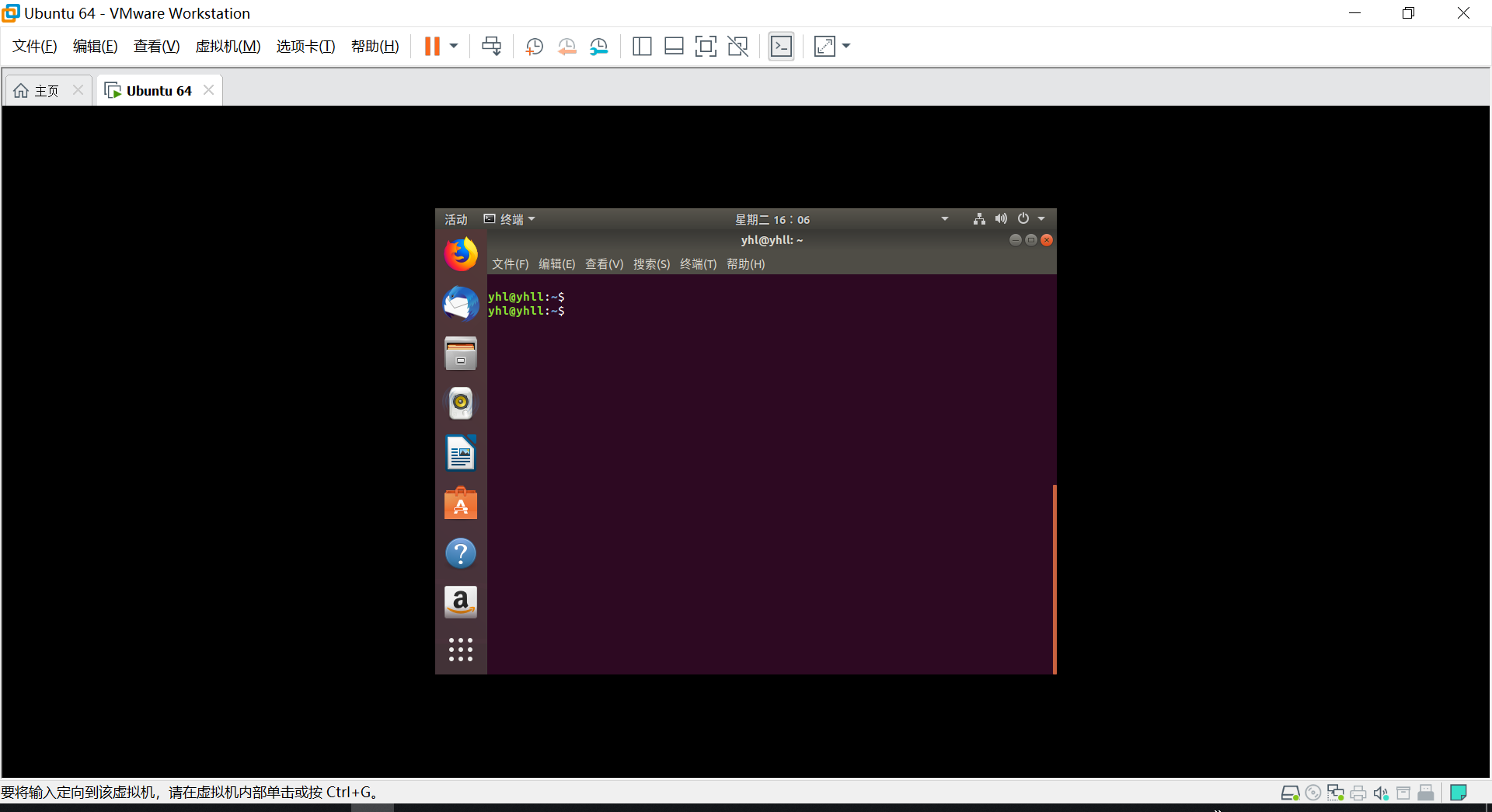The image size is (1492, 812).
Task: Click the sound device status icon
Action: 1381,792
